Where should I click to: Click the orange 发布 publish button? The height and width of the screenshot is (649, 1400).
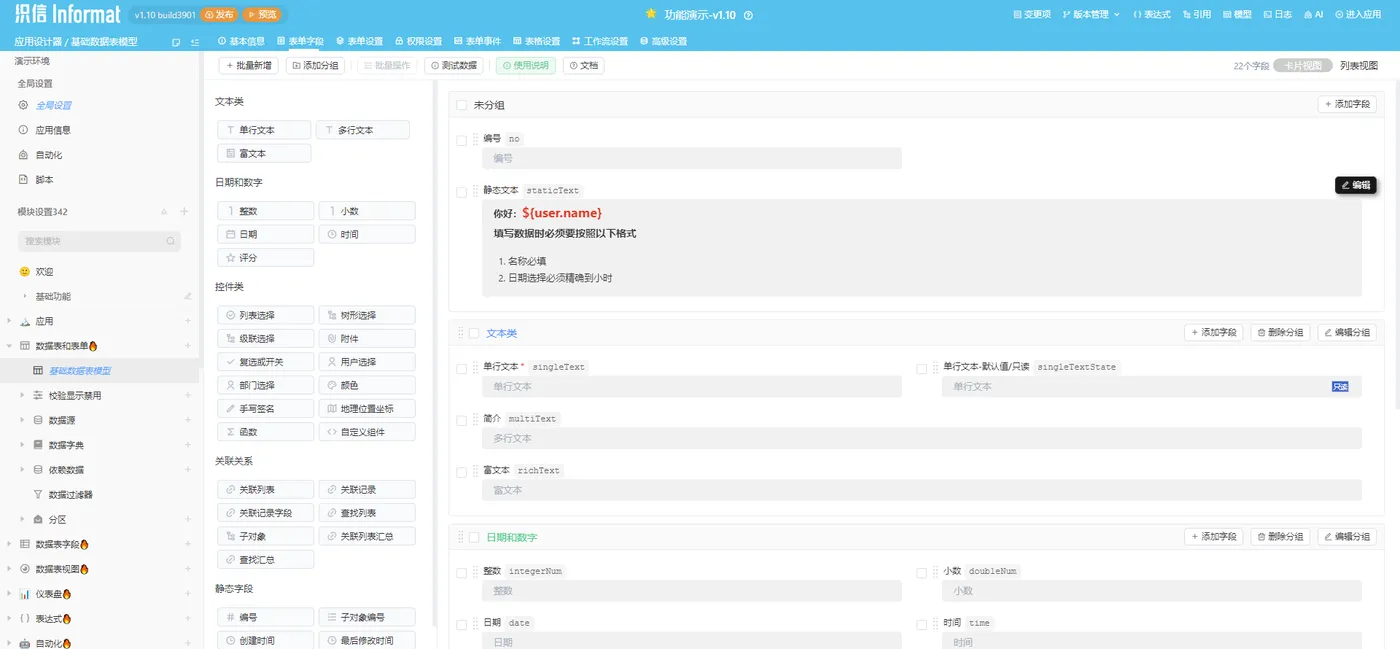click(x=219, y=15)
